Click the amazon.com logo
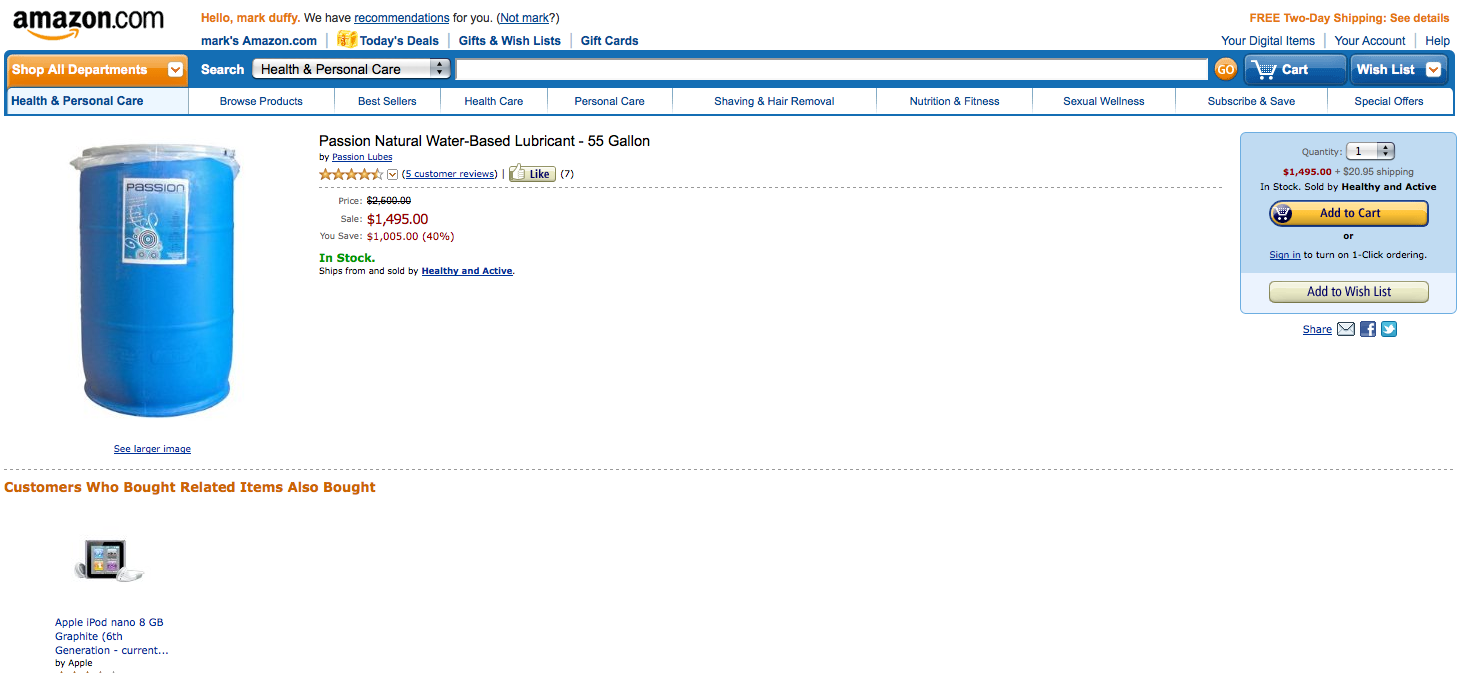Viewport: 1458px width, 674px height. (85, 22)
